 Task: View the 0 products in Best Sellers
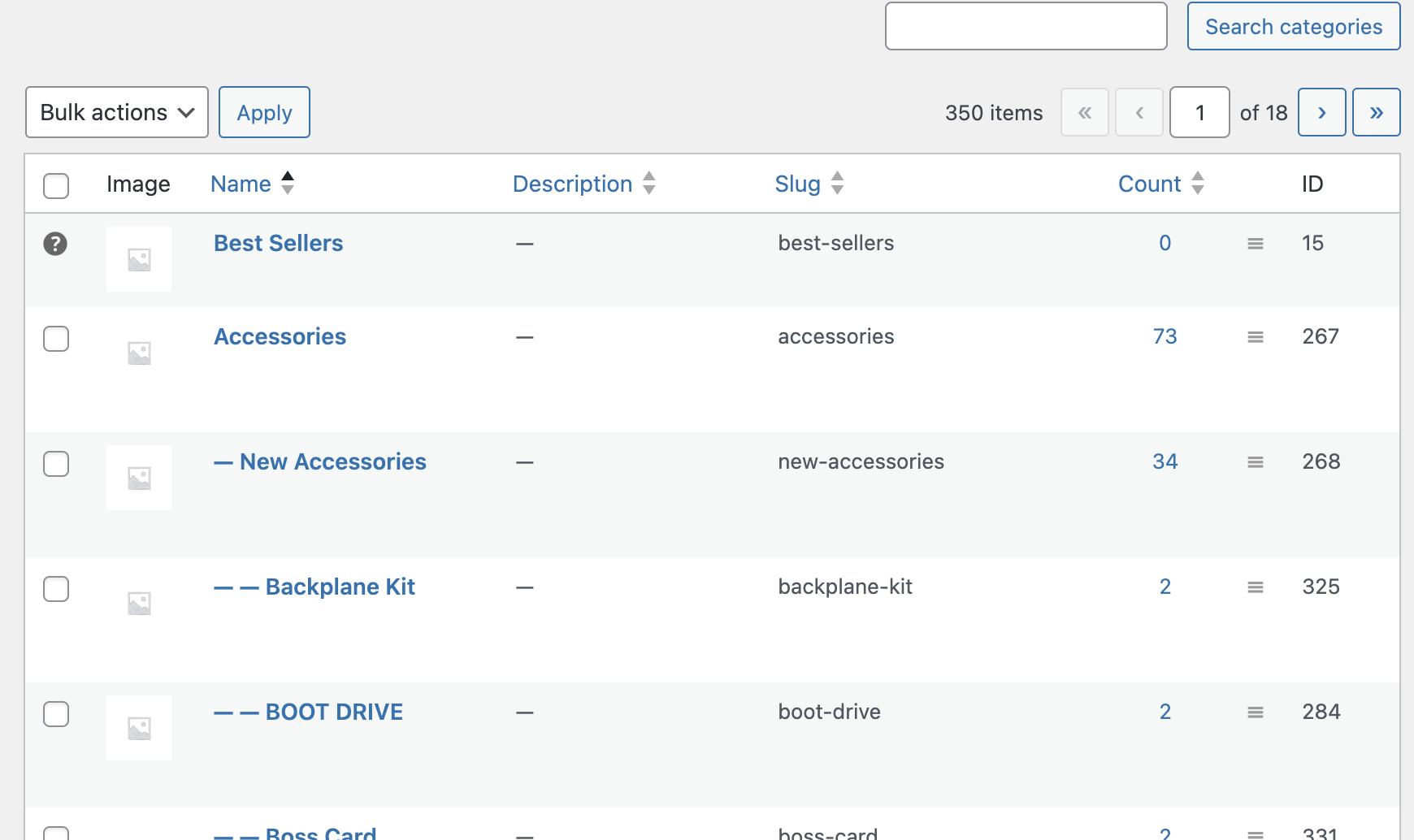1165,243
